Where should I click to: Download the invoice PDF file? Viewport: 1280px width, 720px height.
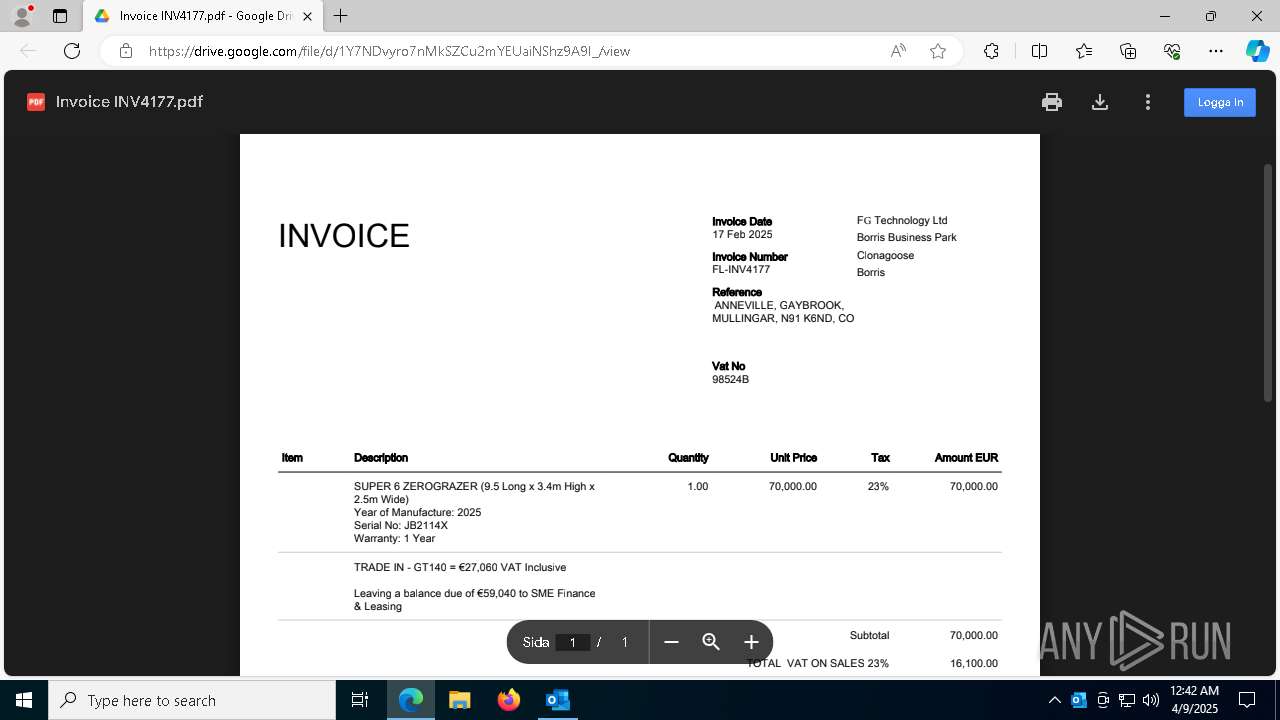pyautogui.click(x=1100, y=102)
